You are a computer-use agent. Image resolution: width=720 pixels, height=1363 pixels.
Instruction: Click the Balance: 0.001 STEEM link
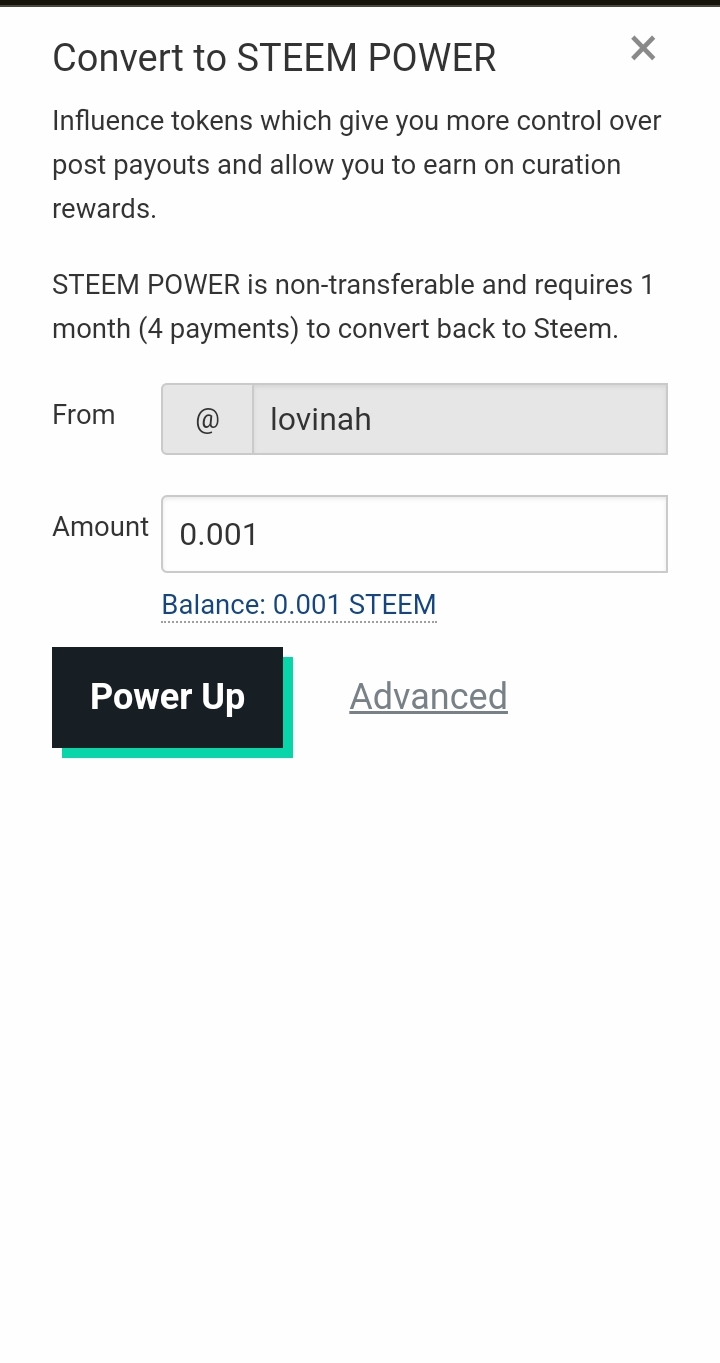point(298,605)
